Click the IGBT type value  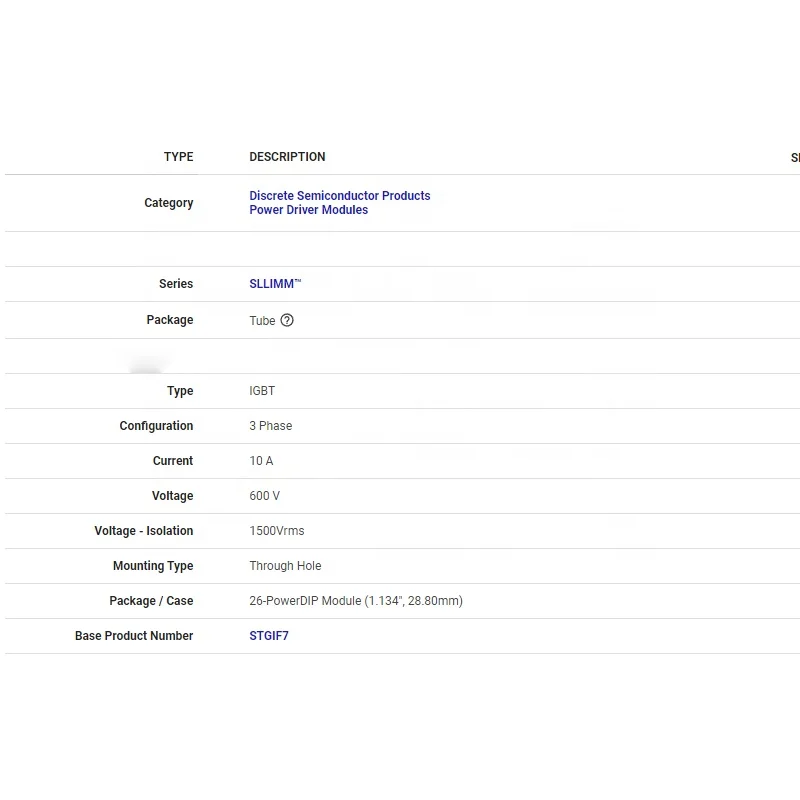262,391
